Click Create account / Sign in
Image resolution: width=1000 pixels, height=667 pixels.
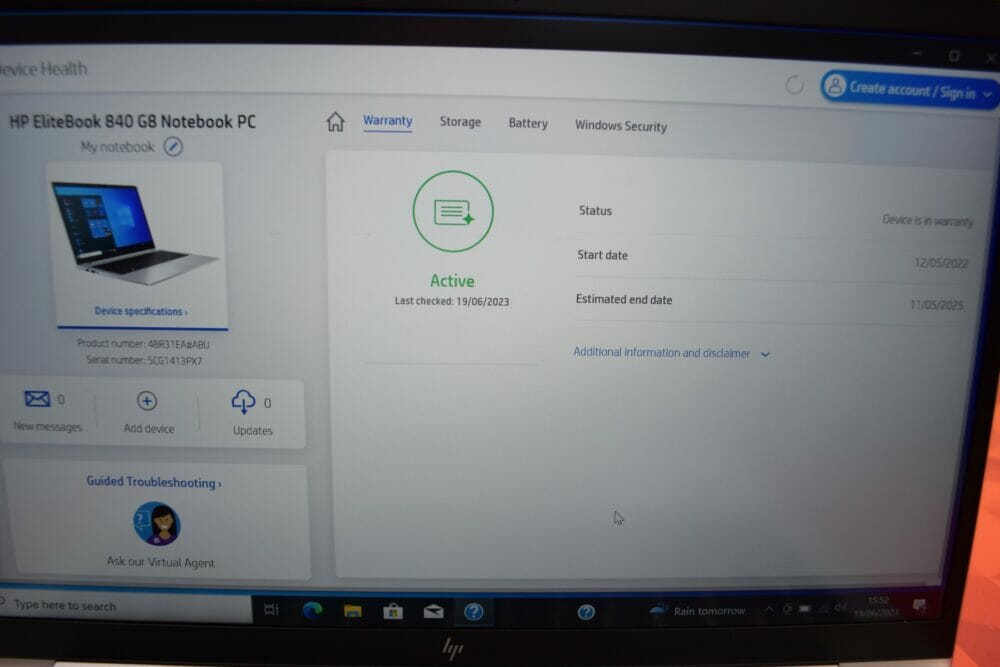[x=909, y=89]
